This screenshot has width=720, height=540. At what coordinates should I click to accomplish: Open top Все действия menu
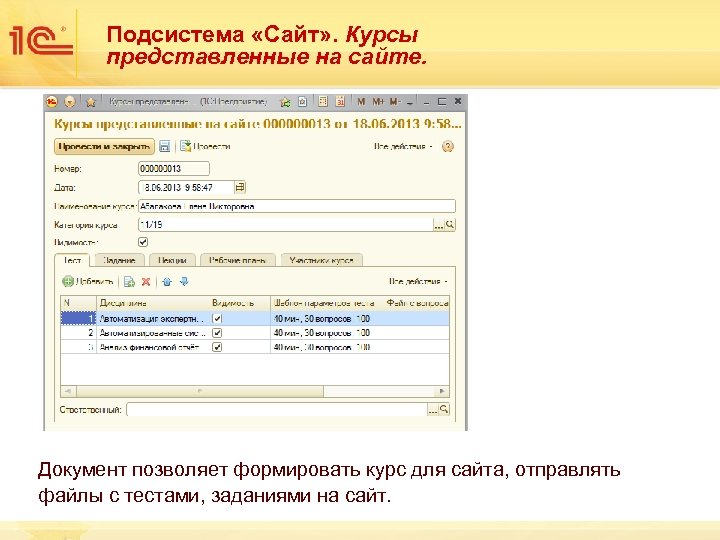[403, 146]
